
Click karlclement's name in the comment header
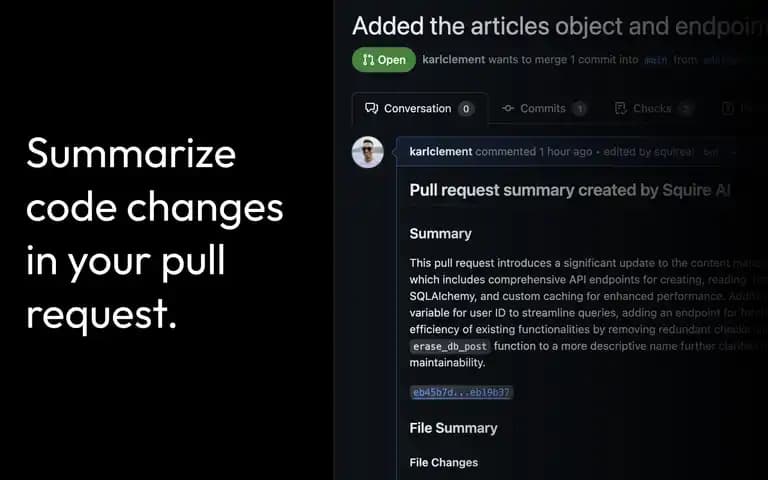tap(441, 152)
